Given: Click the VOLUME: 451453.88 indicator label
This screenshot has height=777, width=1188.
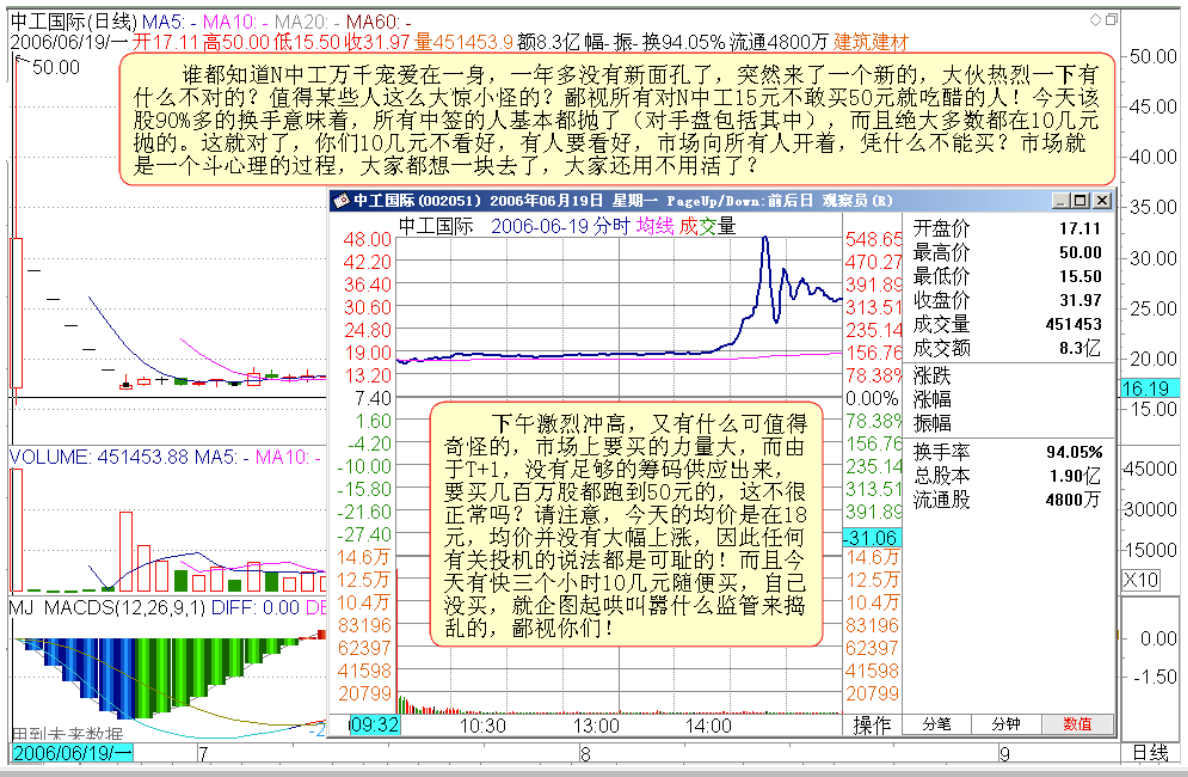Looking at the screenshot, I should (100, 457).
